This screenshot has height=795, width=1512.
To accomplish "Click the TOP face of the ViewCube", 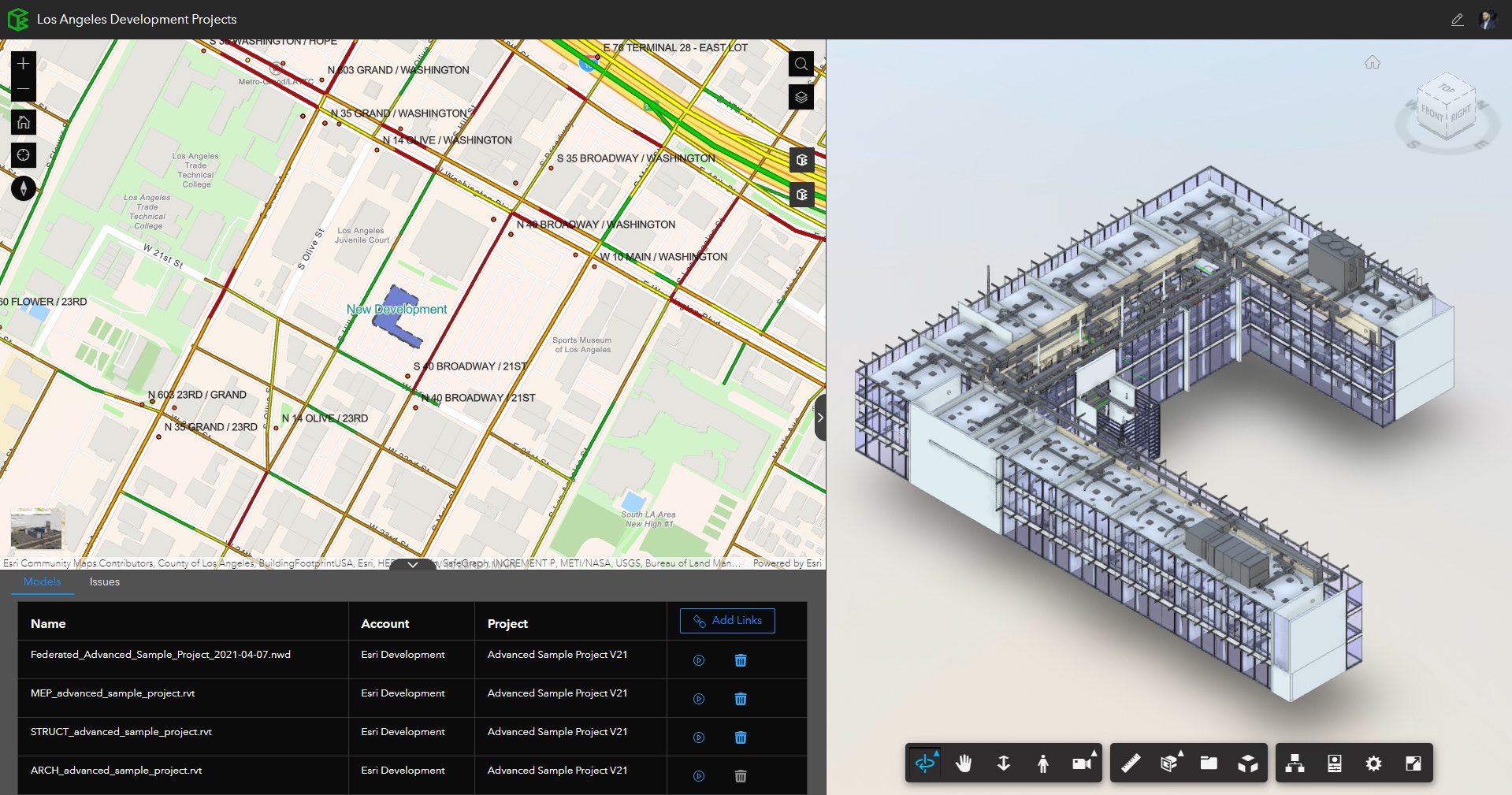I will point(1447,89).
